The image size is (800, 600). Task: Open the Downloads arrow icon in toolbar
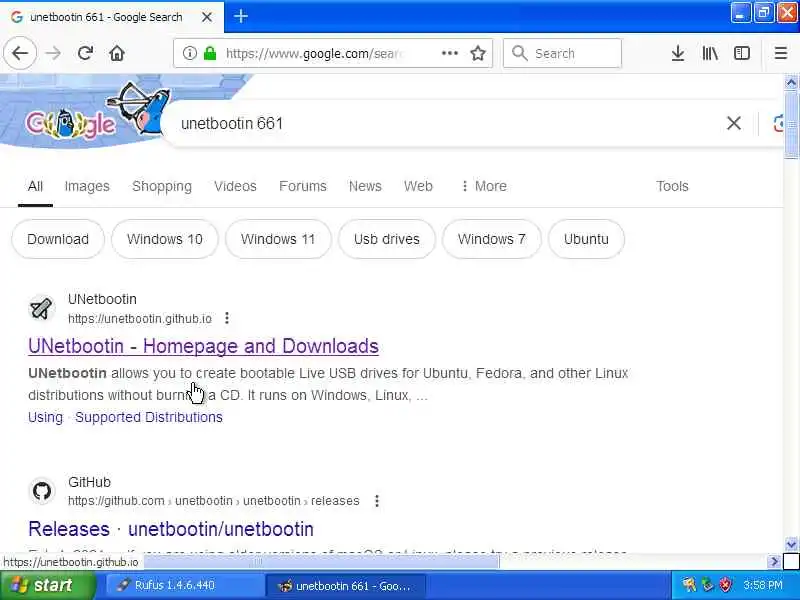678,53
